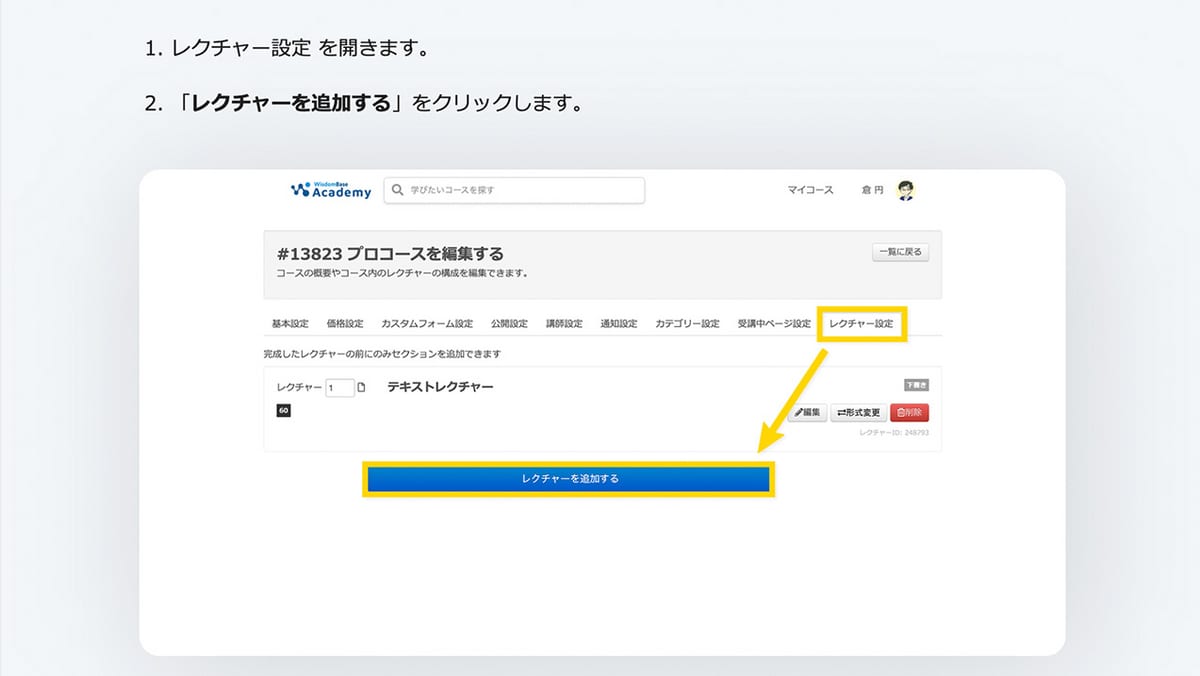Open the 講師設定 tab
This screenshot has width=1200, height=676.
564,324
